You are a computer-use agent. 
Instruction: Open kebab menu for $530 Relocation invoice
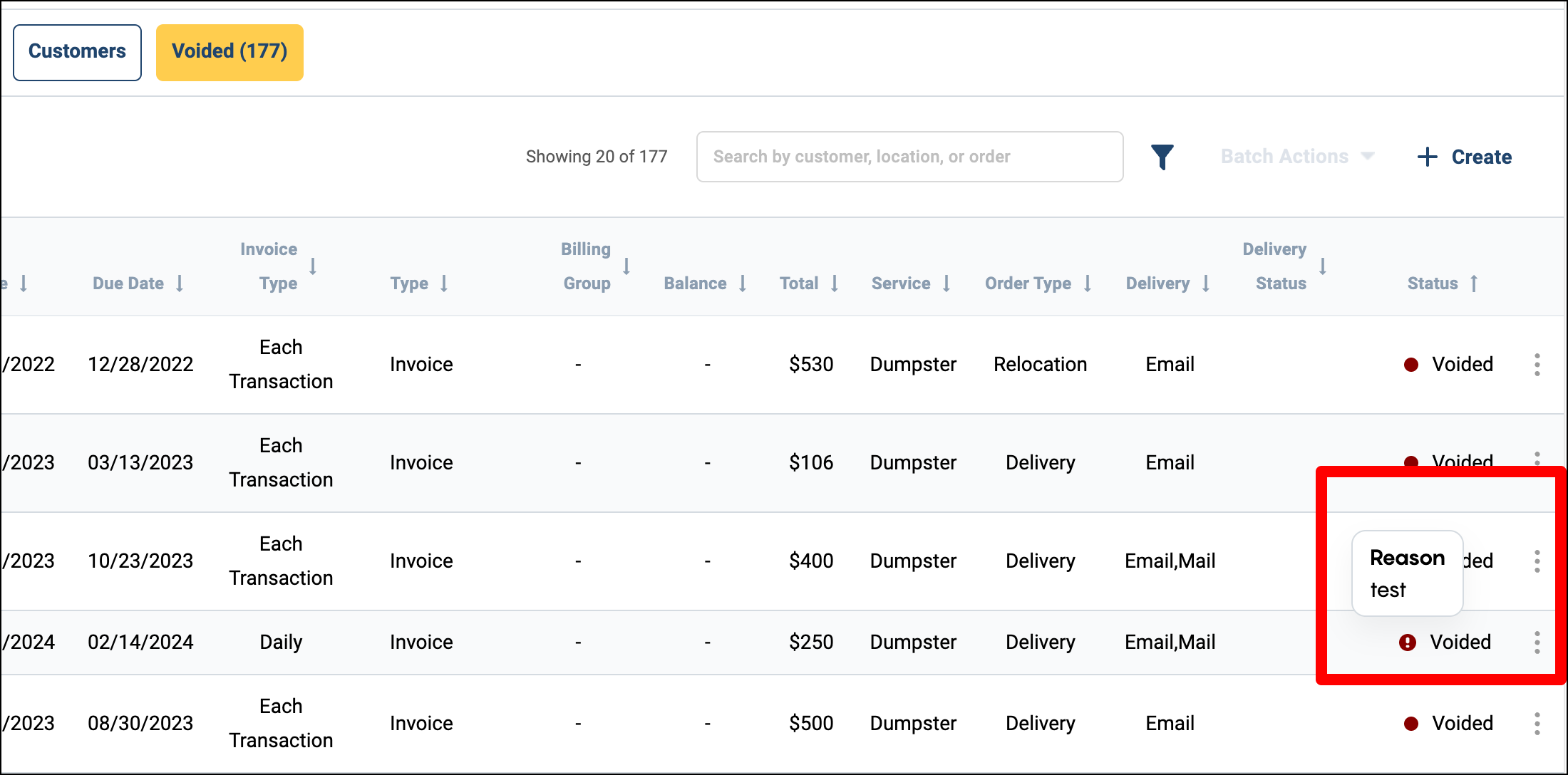click(1537, 365)
